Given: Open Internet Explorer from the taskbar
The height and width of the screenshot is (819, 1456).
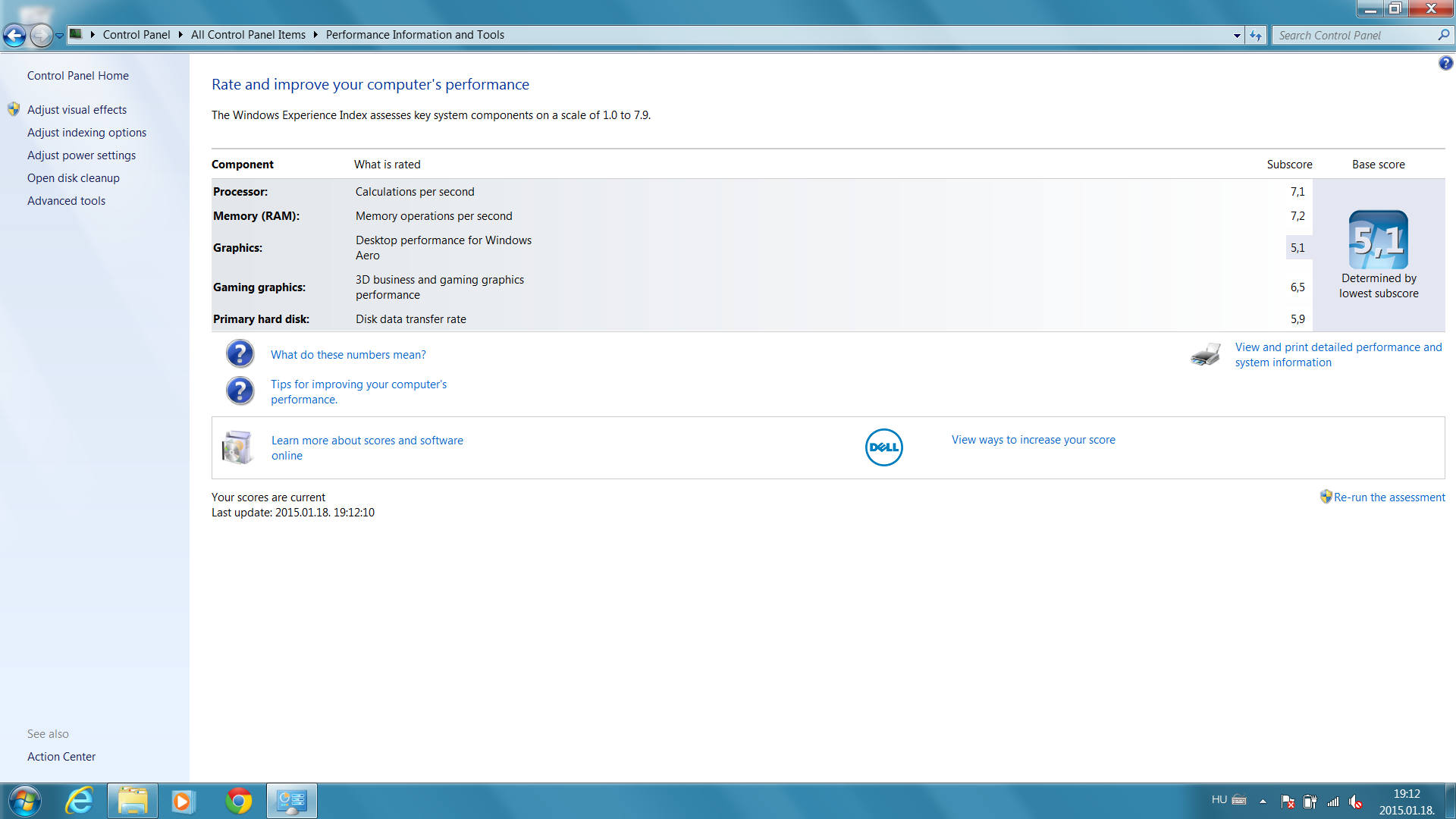Looking at the screenshot, I should 80,801.
